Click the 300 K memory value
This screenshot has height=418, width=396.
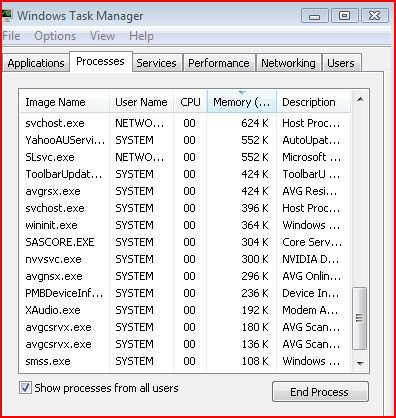255,259
